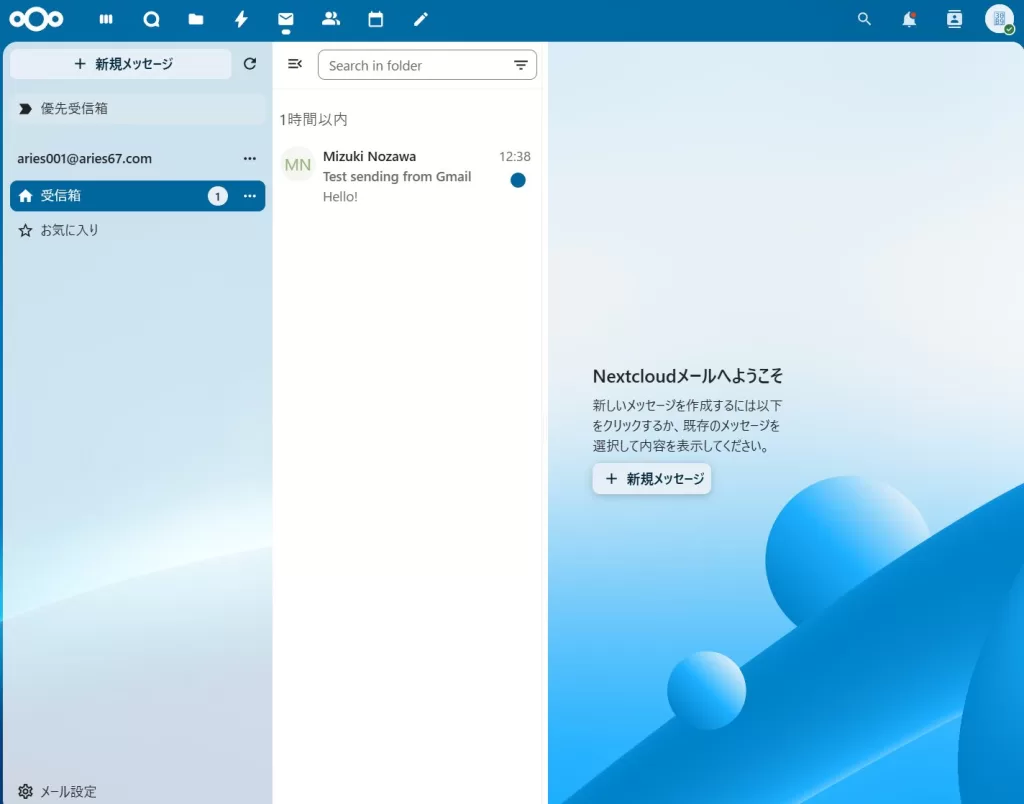Open the Notes pencil icon in the top bar
1024x804 pixels.
(420, 19)
